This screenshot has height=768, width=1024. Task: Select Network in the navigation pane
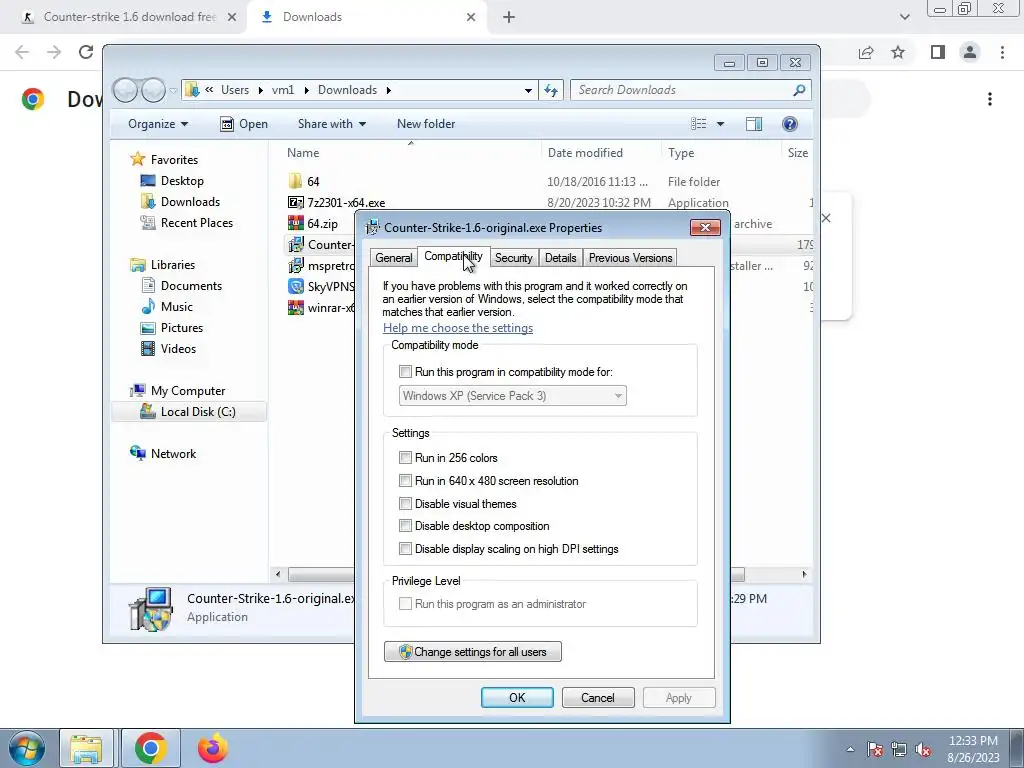pyautogui.click(x=173, y=454)
